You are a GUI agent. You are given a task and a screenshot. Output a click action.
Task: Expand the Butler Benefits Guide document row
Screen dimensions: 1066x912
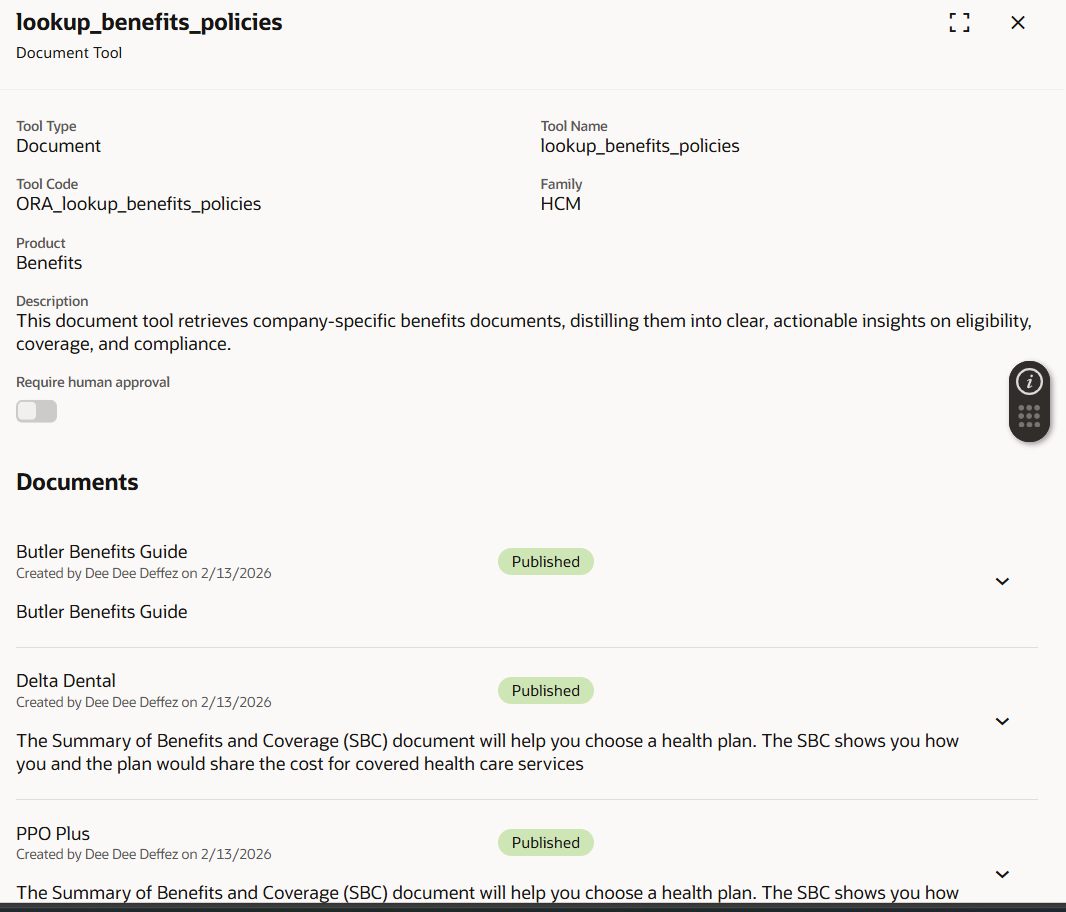pyautogui.click(x=1002, y=581)
